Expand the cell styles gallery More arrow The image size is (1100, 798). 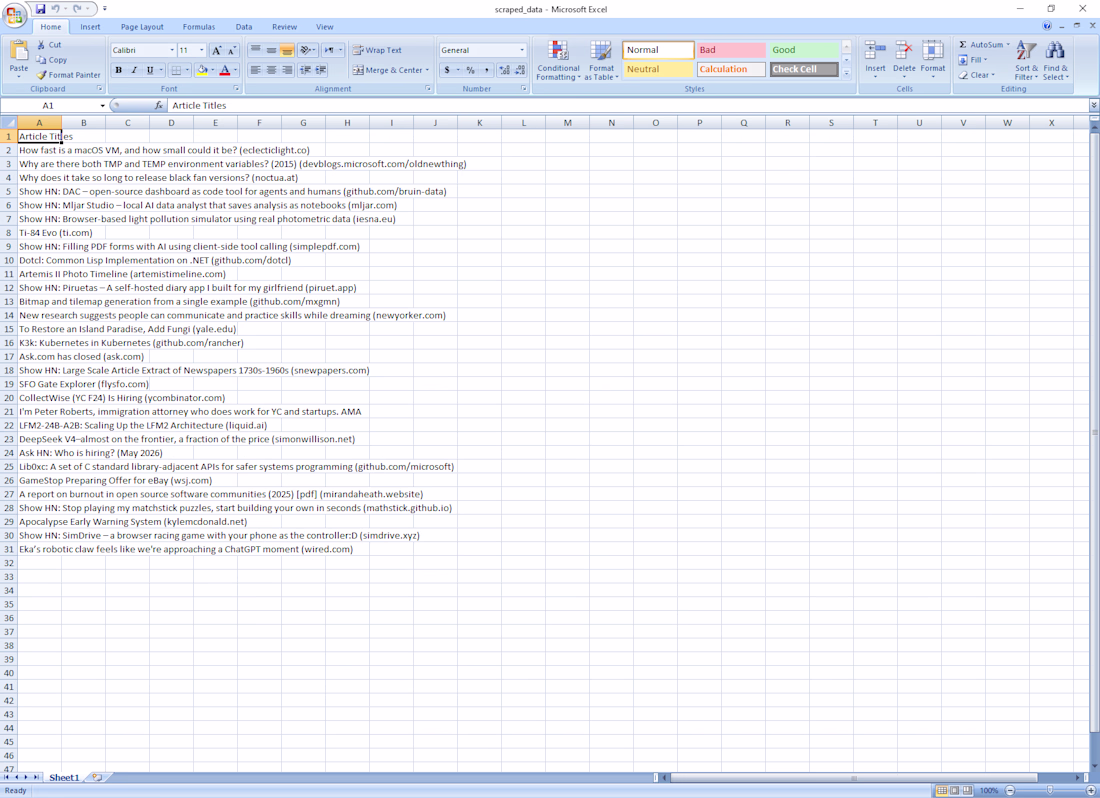click(x=847, y=72)
